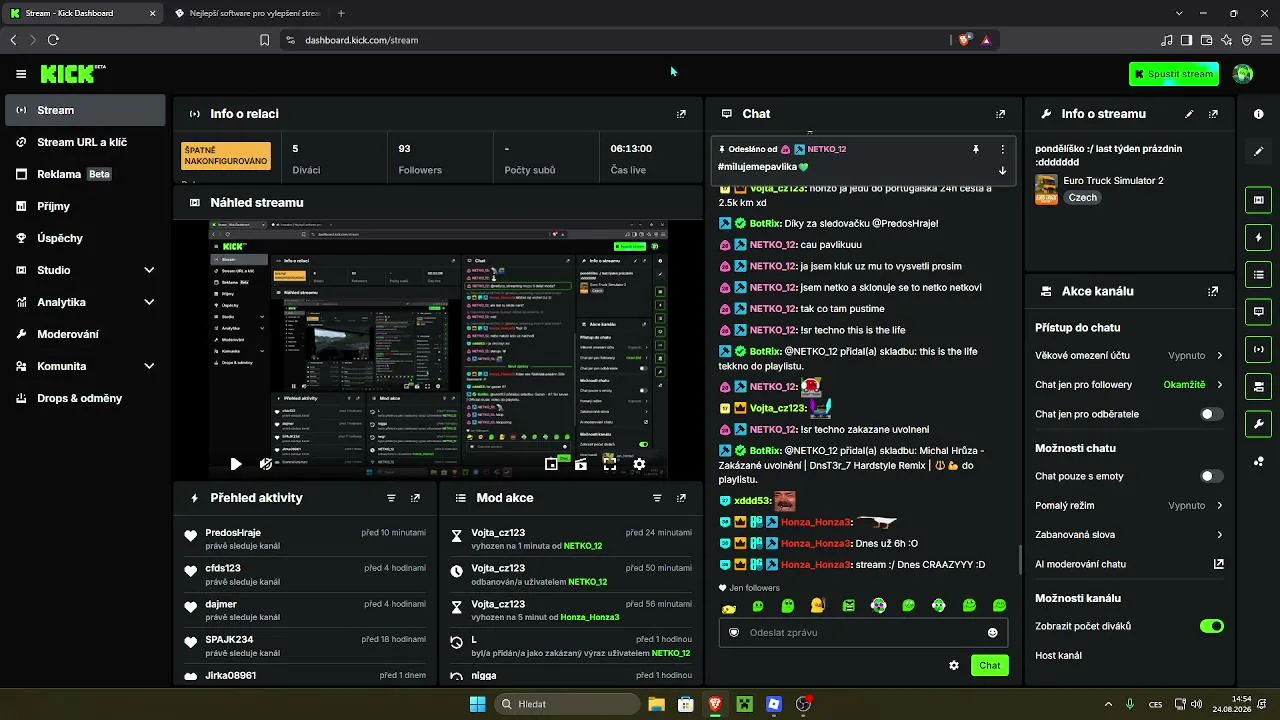Enter fullscreen in the stream preview player
This screenshot has height=720, width=1280.
[610, 464]
